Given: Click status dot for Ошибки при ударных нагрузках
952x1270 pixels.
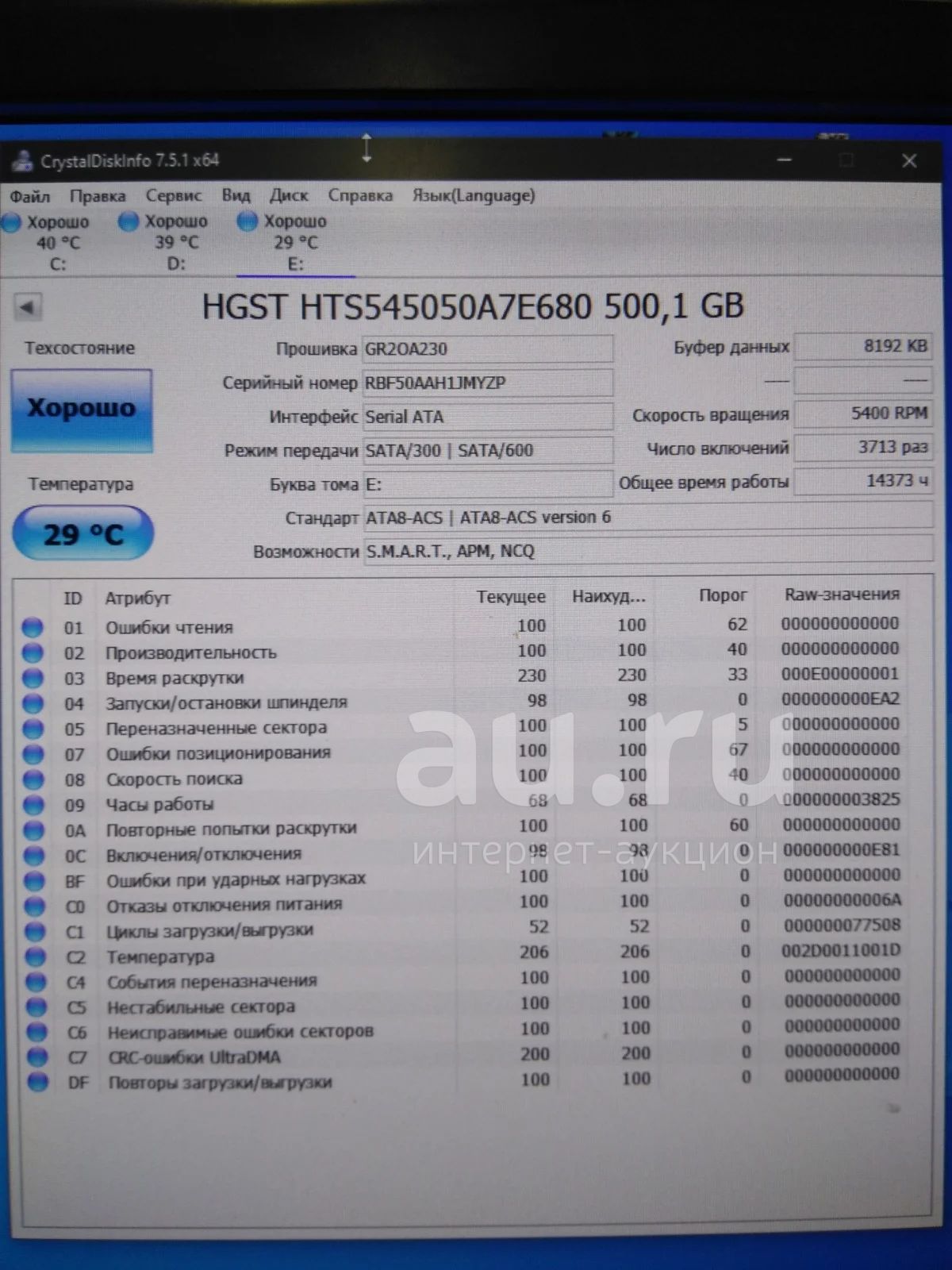Looking at the screenshot, I should [x=34, y=881].
